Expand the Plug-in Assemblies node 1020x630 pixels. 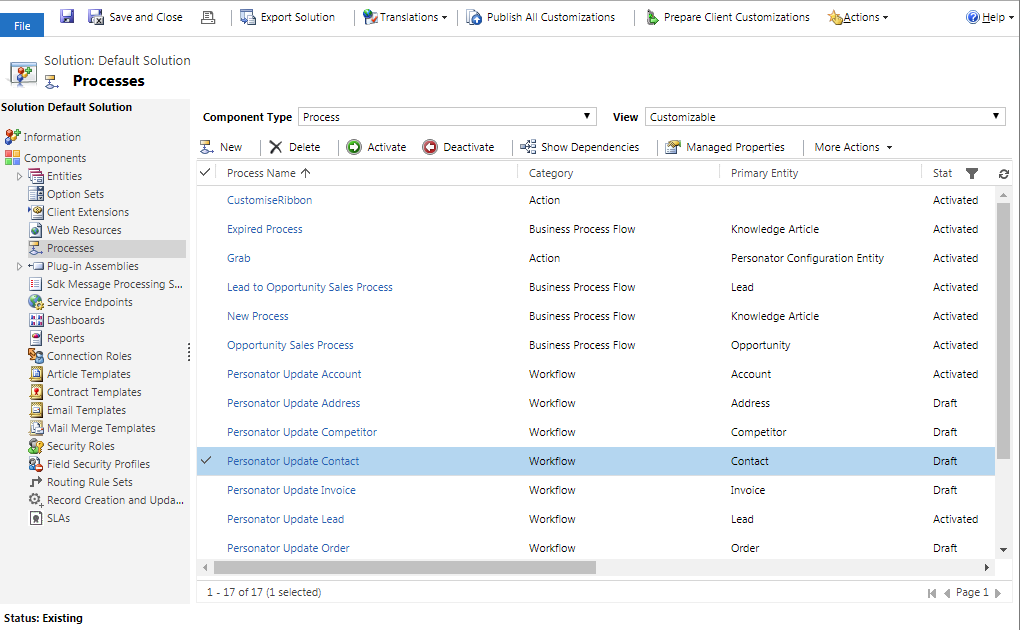click(19, 266)
